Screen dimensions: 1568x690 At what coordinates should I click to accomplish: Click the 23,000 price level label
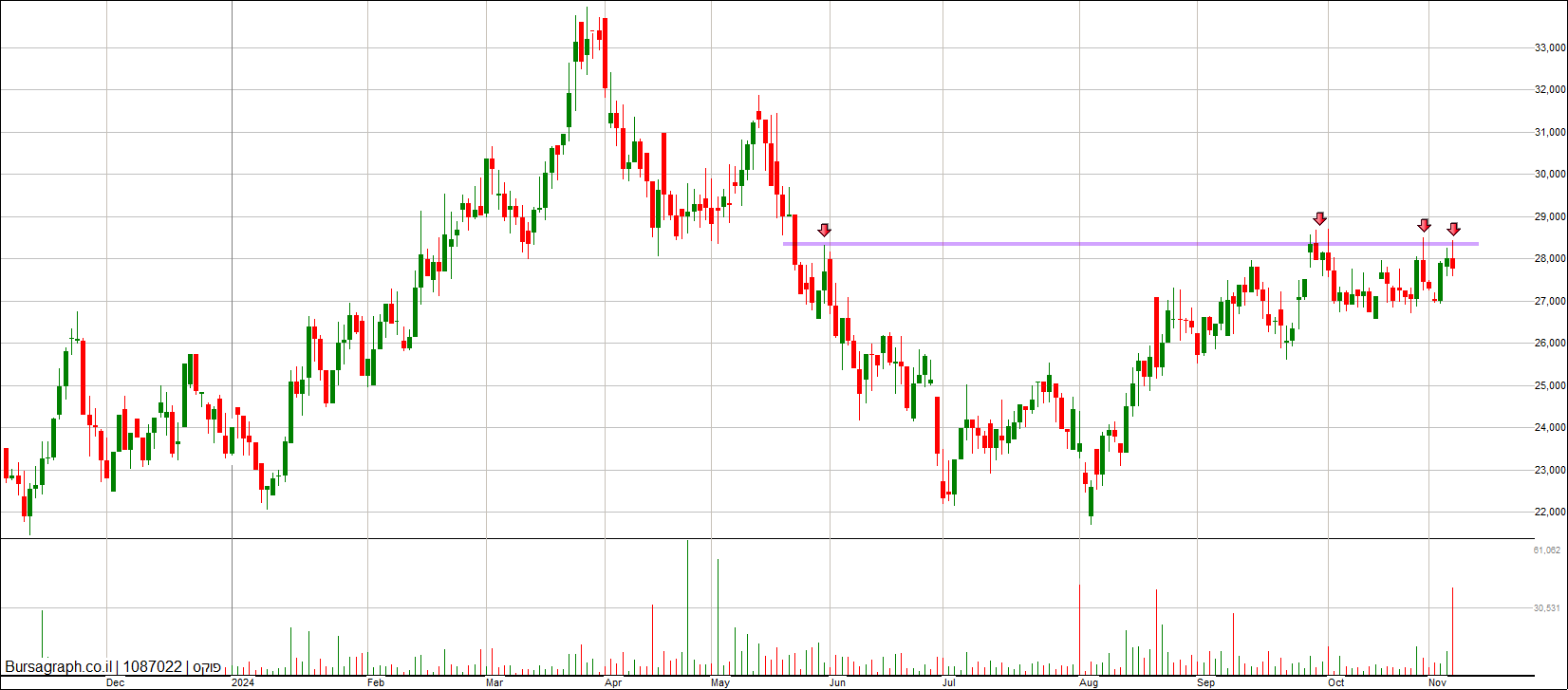click(1550, 470)
